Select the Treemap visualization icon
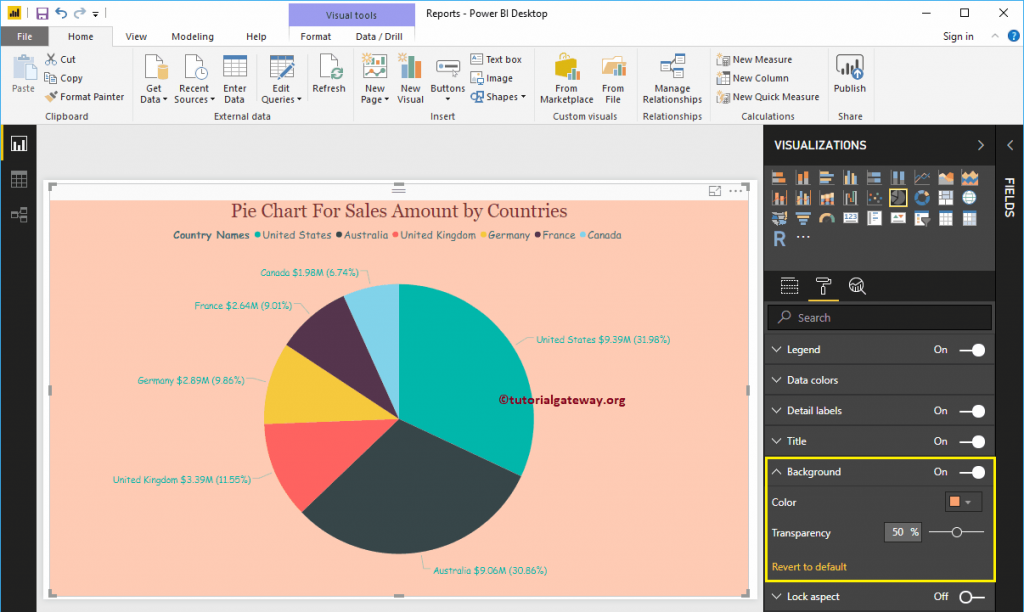Image resolution: width=1024 pixels, height=612 pixels. tap(947, 195)
